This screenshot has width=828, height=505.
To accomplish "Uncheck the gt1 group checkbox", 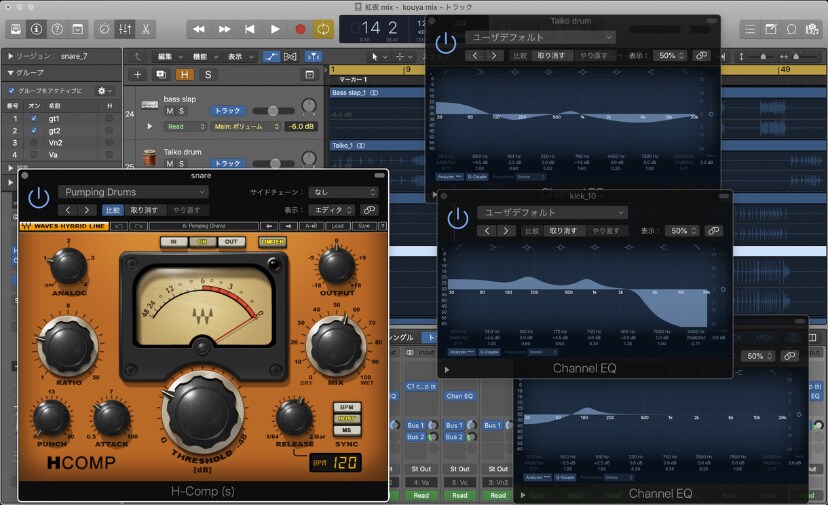I will click(34, 118).
